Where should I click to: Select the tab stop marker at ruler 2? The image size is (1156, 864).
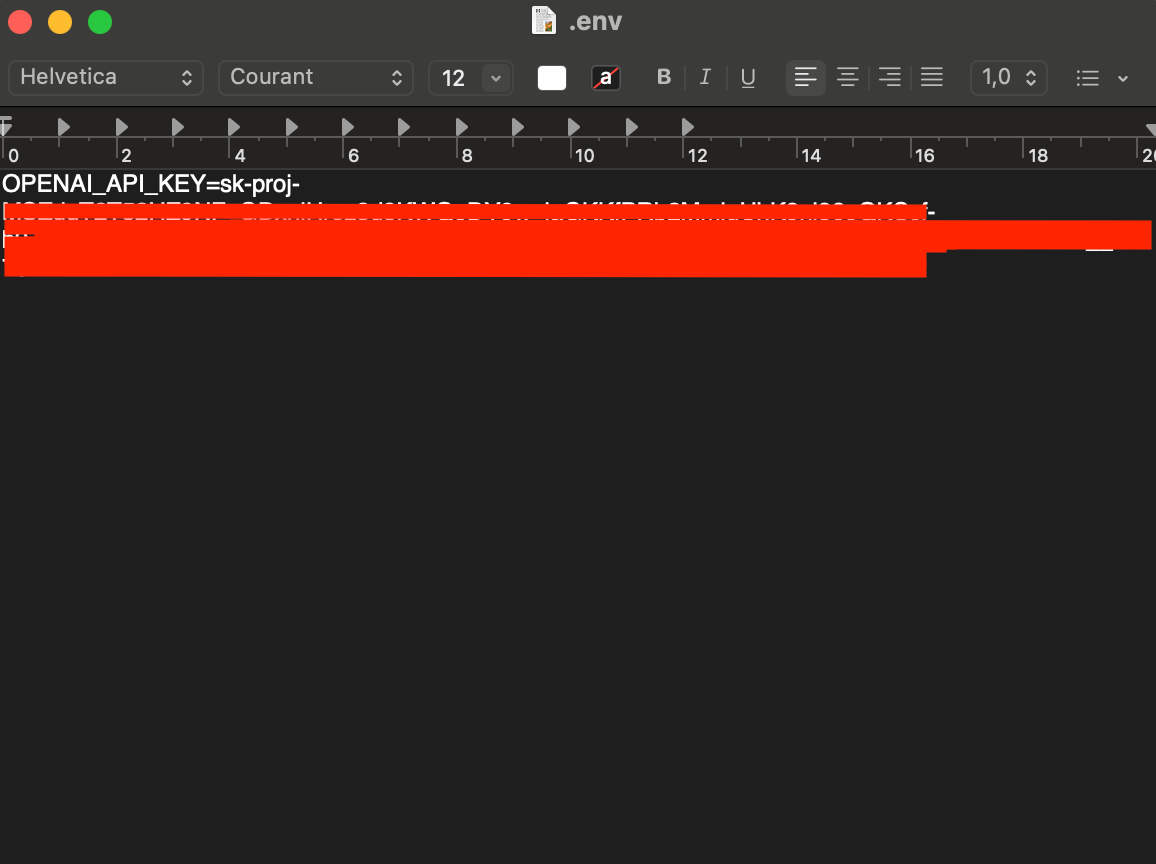click(x=122, y=127)
